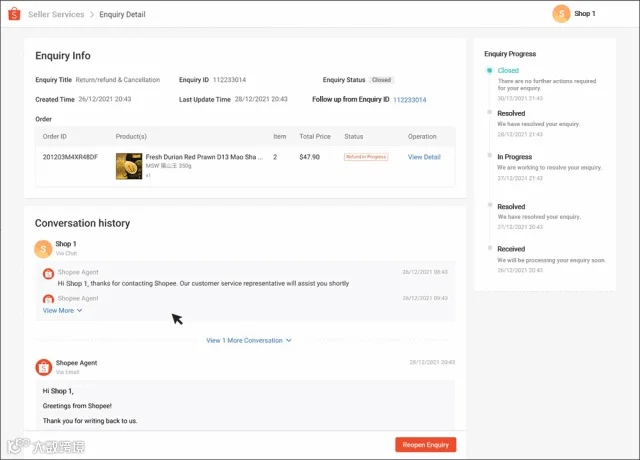Click the Closed progress status dot
The image size is (640, 460).
coord(489,70)
